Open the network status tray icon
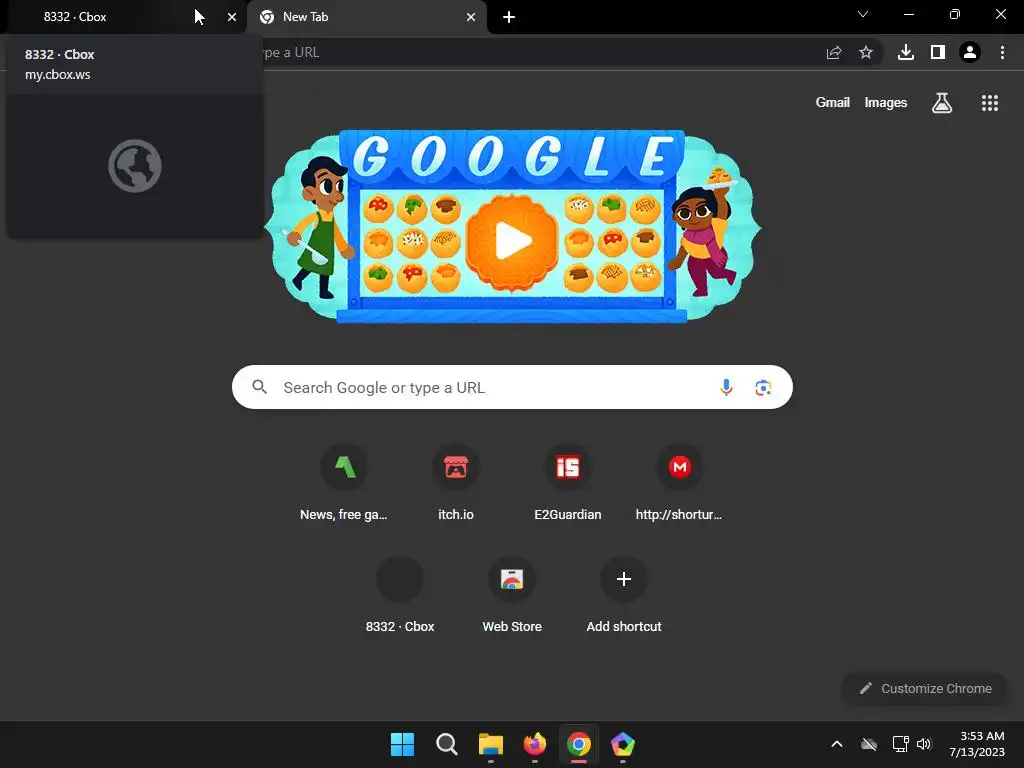 [901, 744]
